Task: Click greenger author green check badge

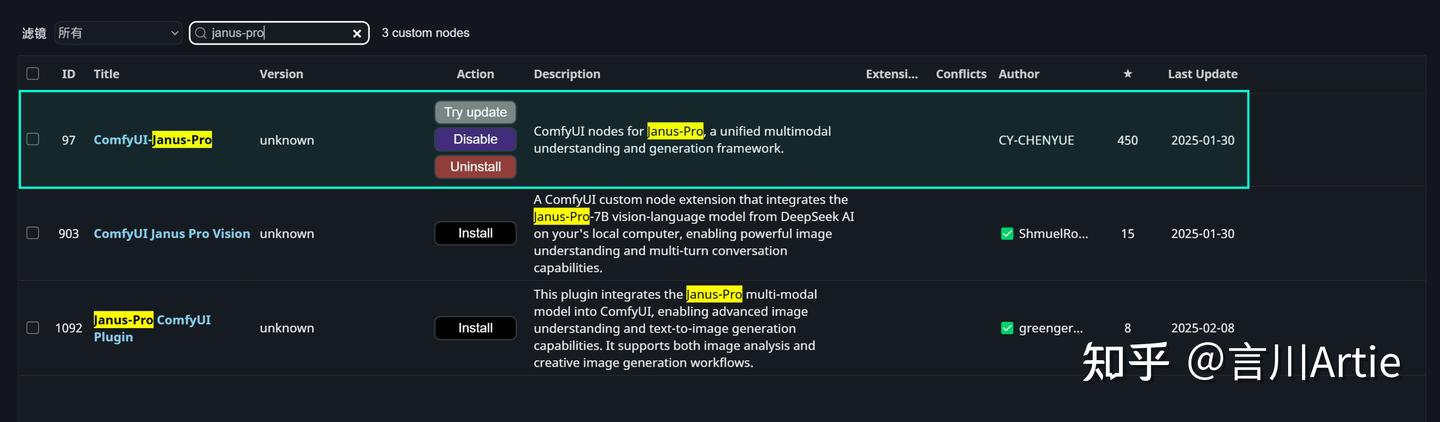Action: click(x=1007, y=328)
